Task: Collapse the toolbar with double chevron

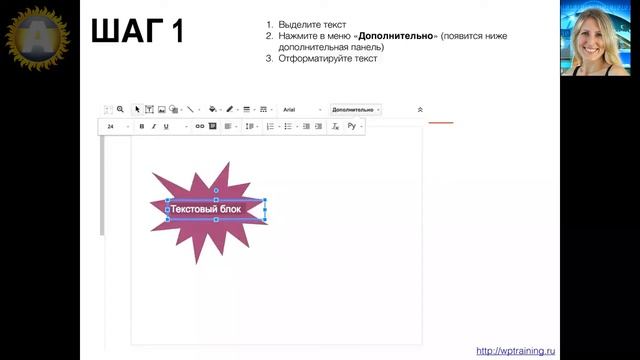Action: tap(420, 109)
